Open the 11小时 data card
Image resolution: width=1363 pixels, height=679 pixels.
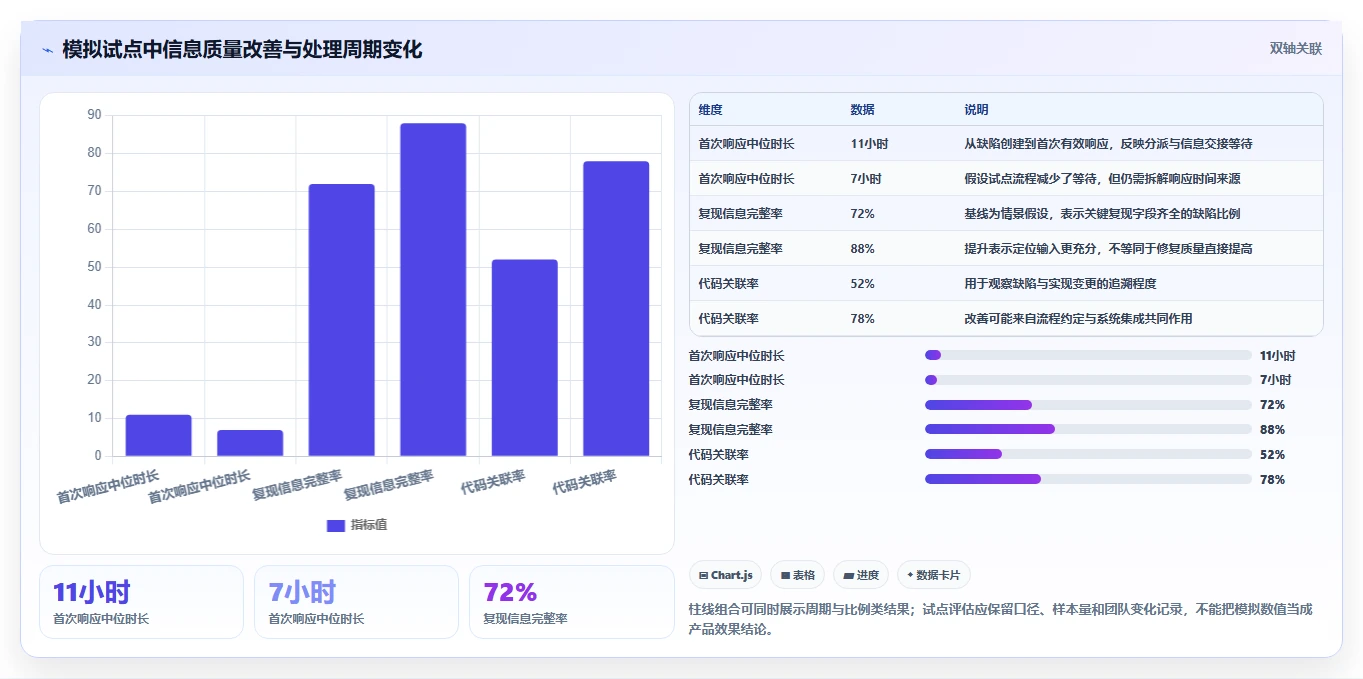pyautogui.click(x=141, y=602)
